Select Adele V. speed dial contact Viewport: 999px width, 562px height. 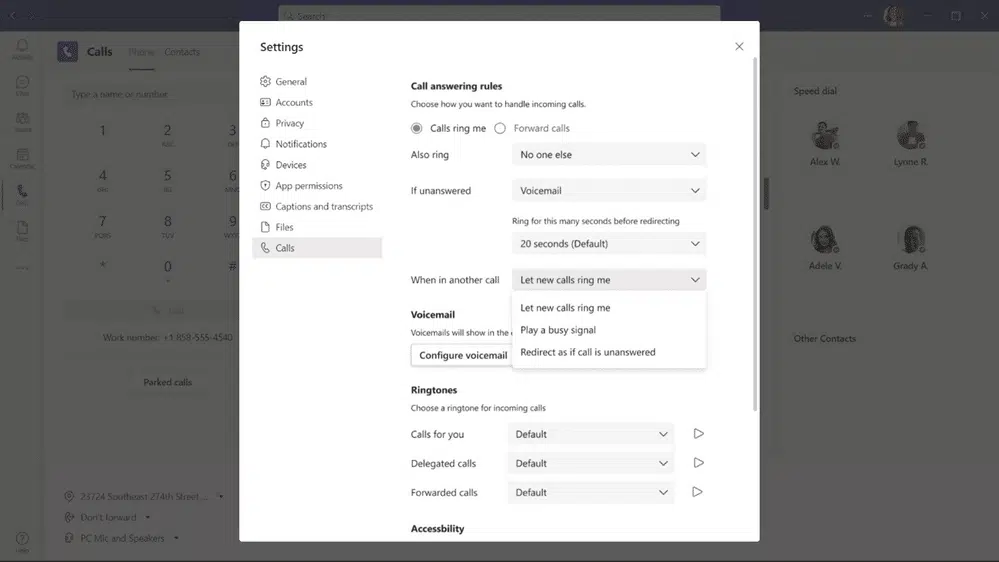(x=825, y=248)
